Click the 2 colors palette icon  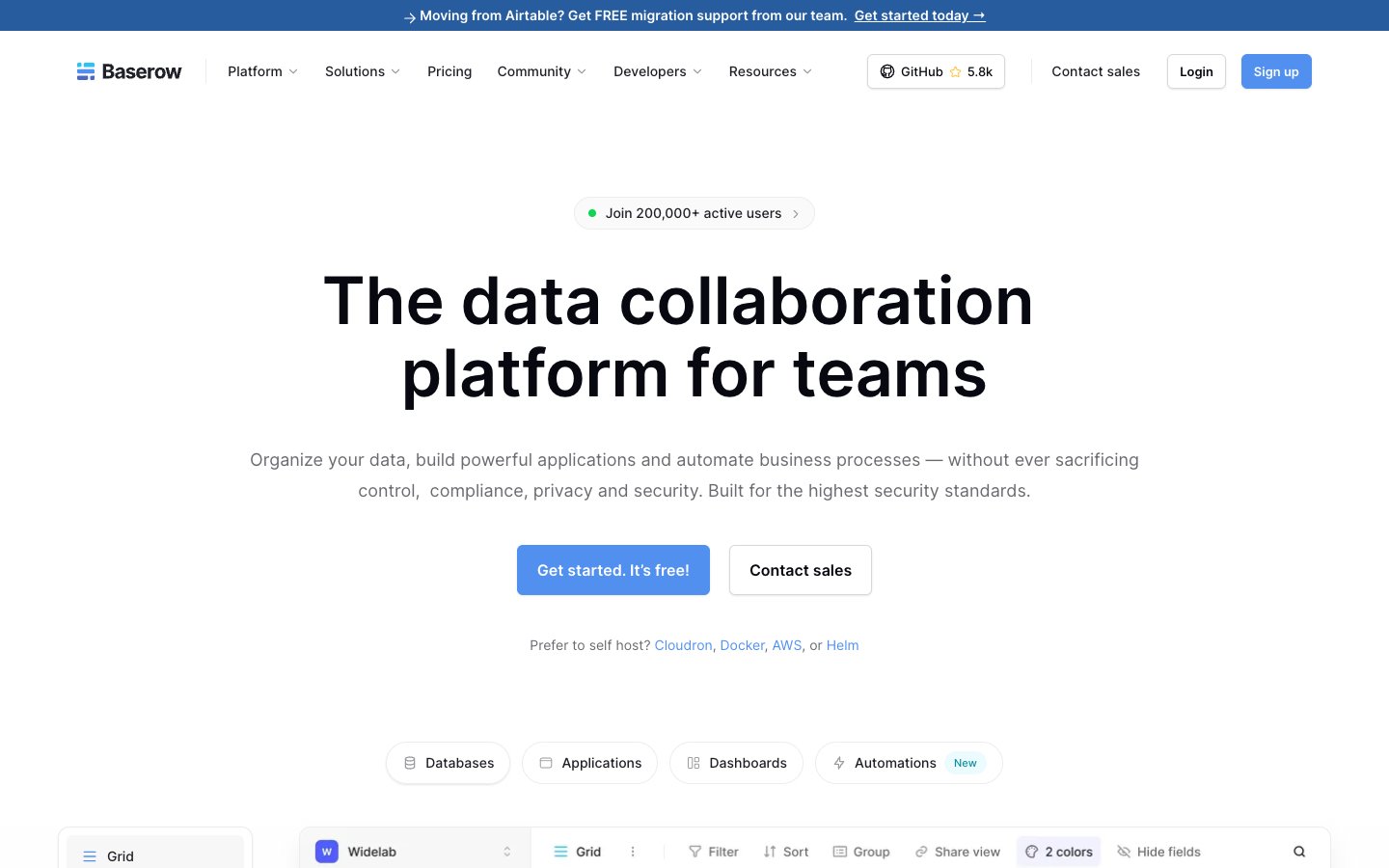coord(1032,852)
